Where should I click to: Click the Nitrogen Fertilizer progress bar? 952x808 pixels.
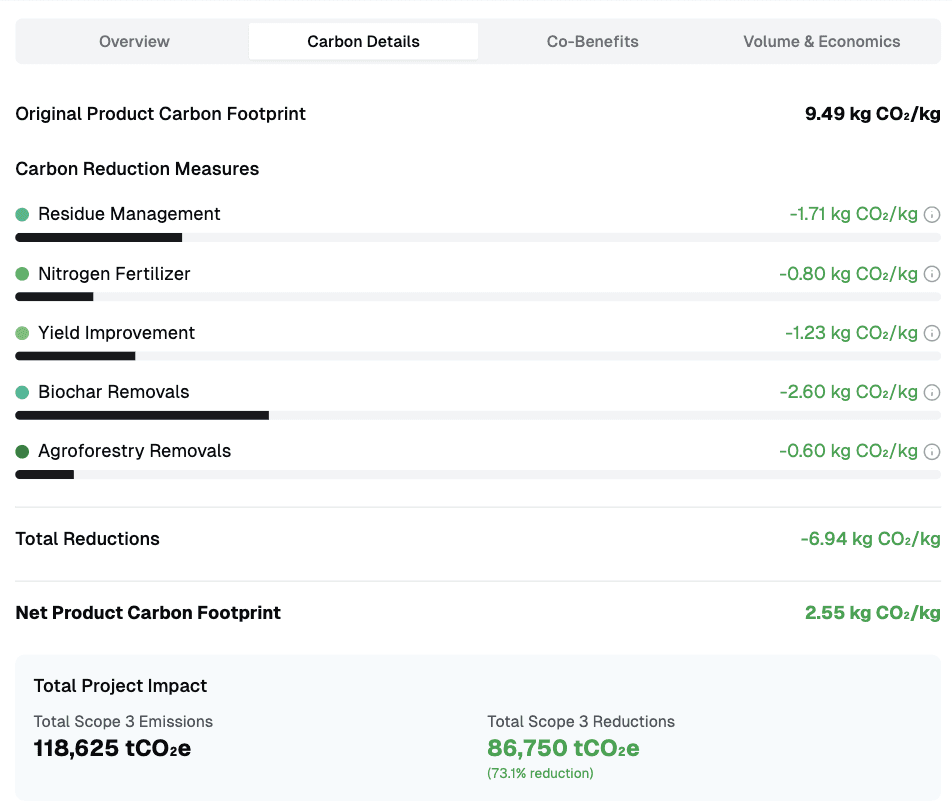(478, 297)
